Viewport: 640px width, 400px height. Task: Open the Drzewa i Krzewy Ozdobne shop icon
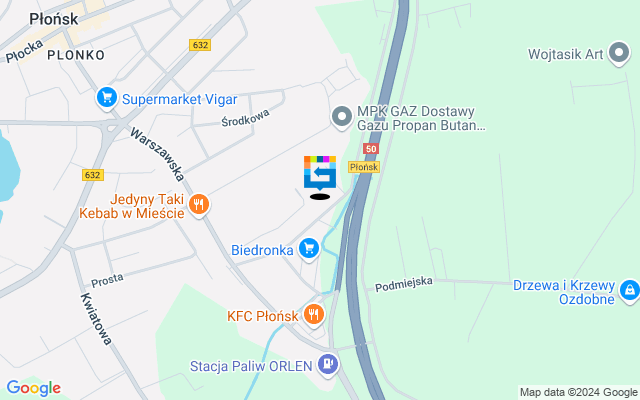[x=630, y=292]
